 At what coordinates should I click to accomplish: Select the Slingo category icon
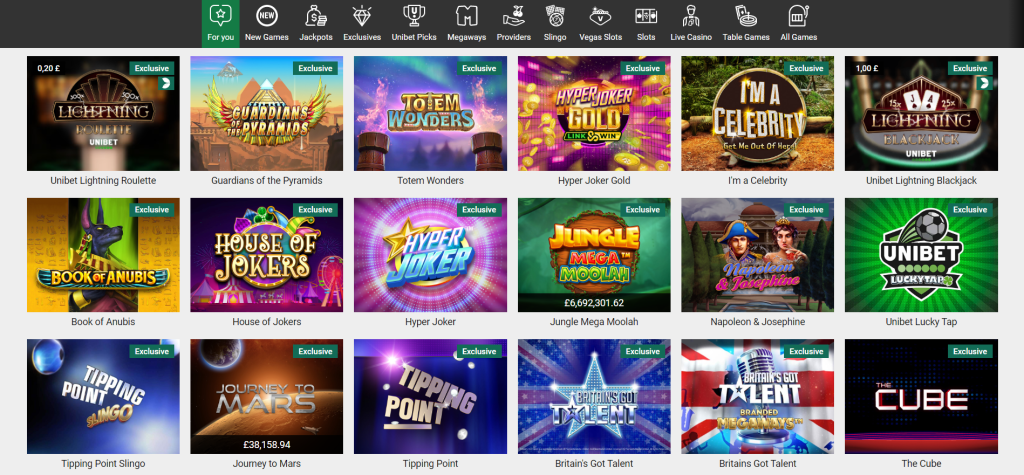(x=554, y=15)
